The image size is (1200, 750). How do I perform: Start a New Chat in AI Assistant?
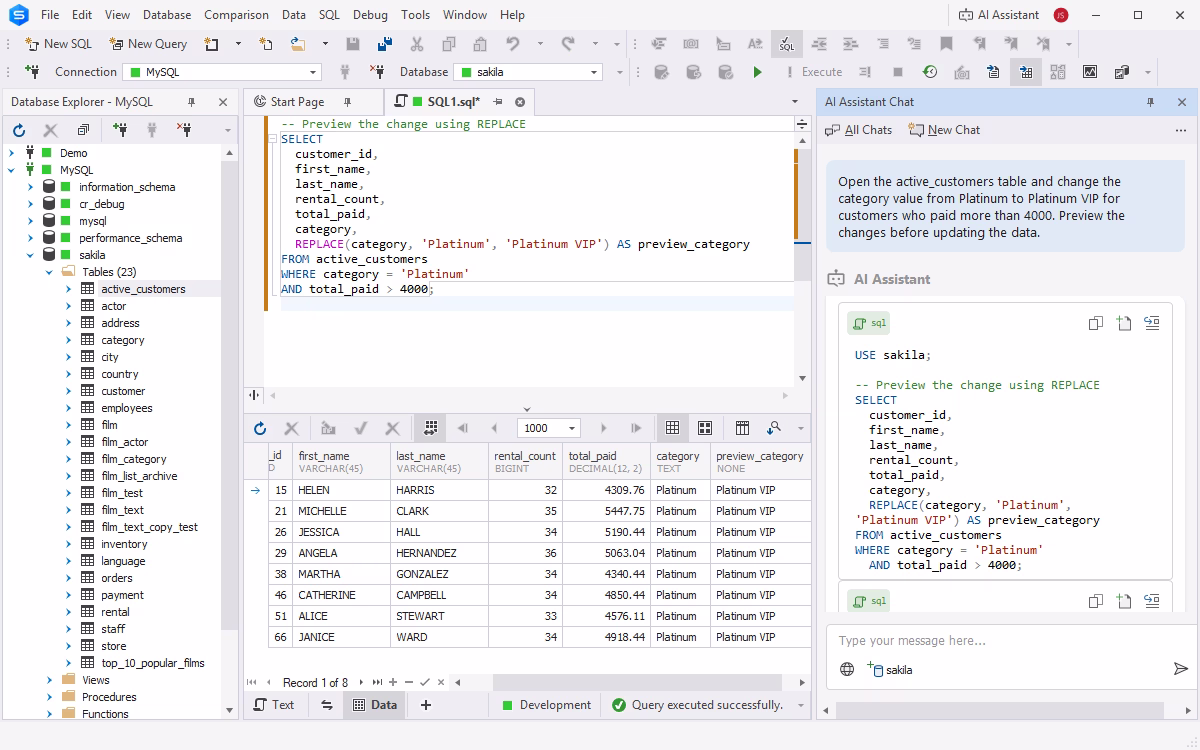(x=944, y=130)
